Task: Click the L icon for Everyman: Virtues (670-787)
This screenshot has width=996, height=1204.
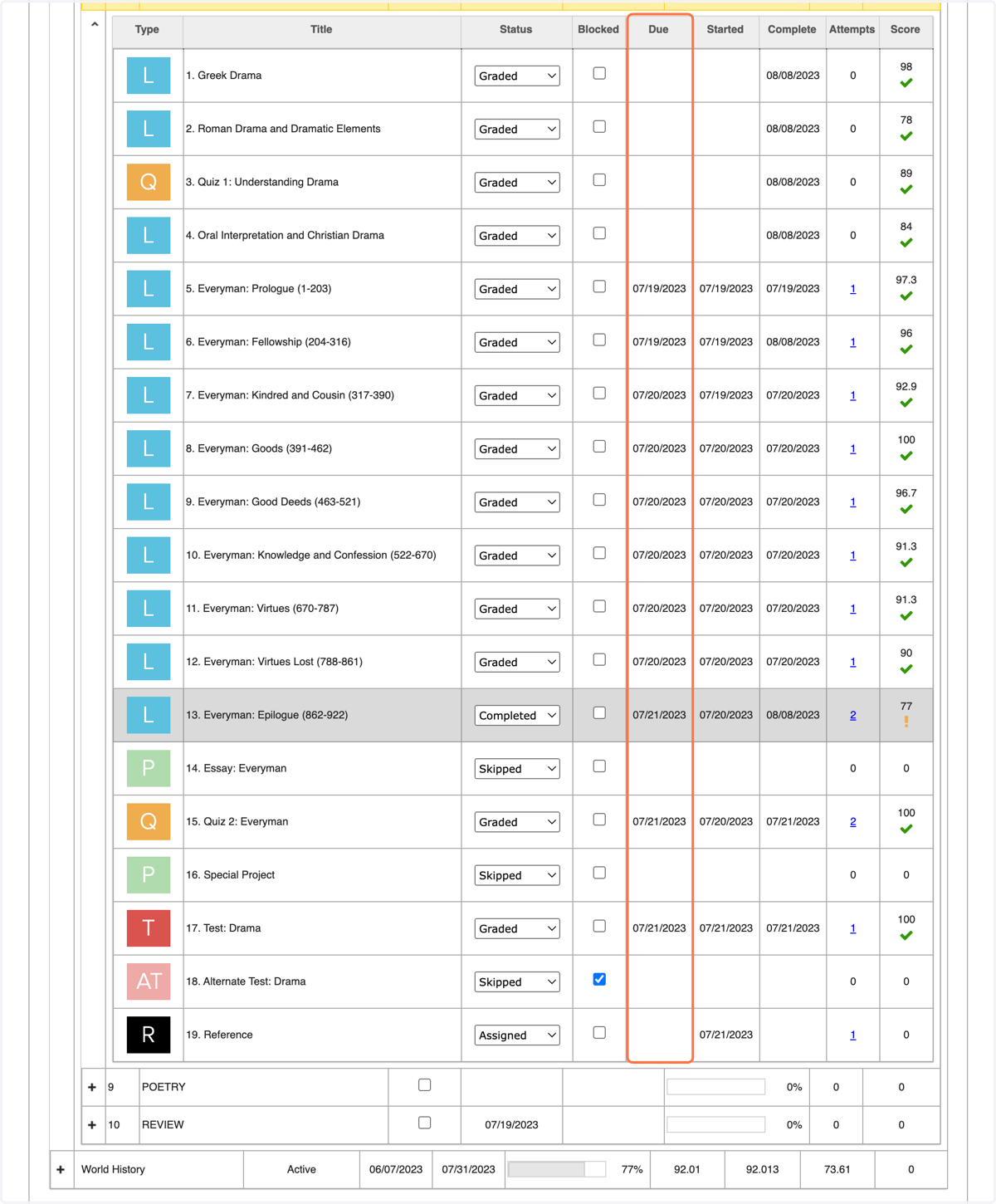Action: click(149, 609)
